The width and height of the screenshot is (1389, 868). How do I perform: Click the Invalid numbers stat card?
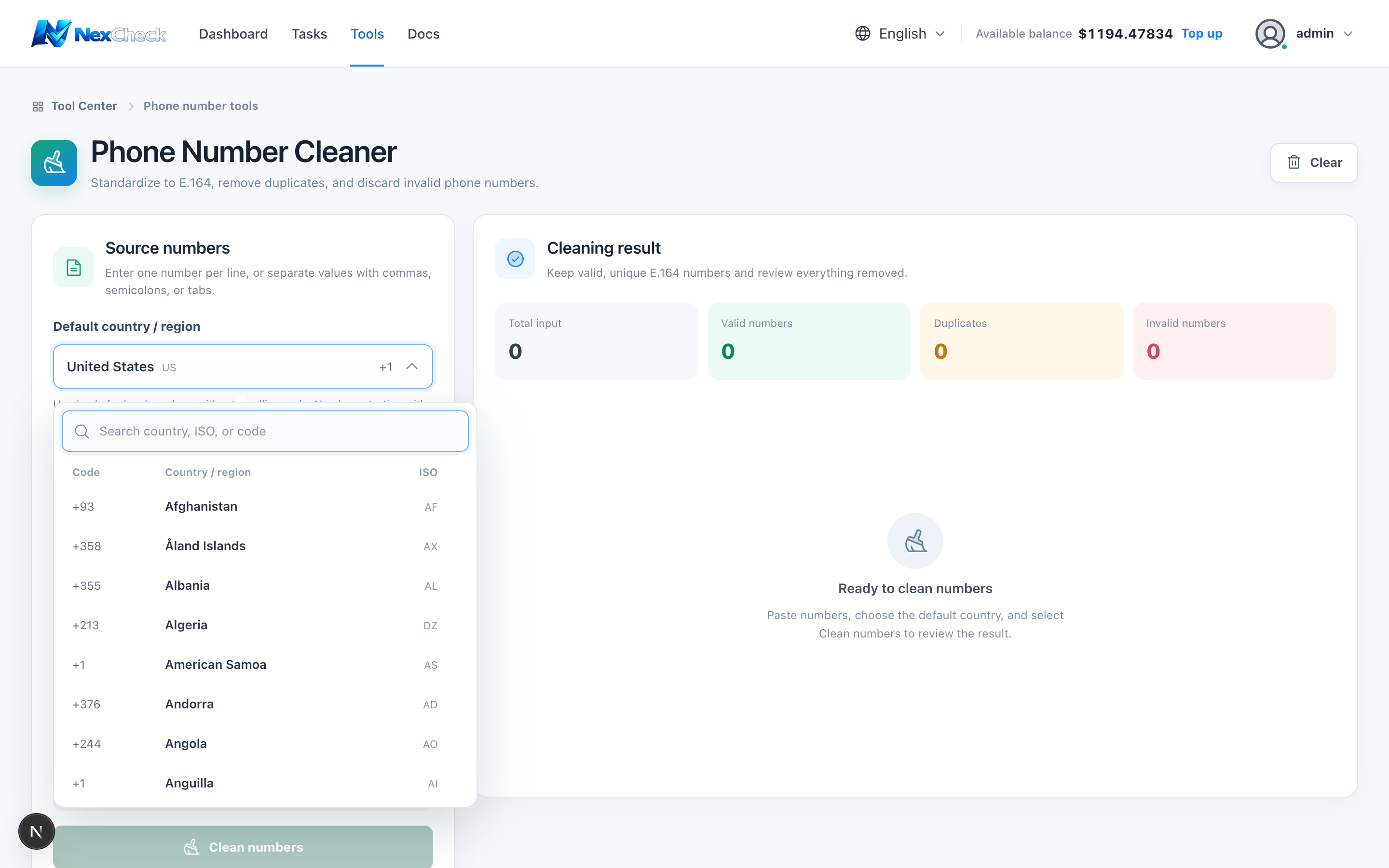pos(1235,341)
